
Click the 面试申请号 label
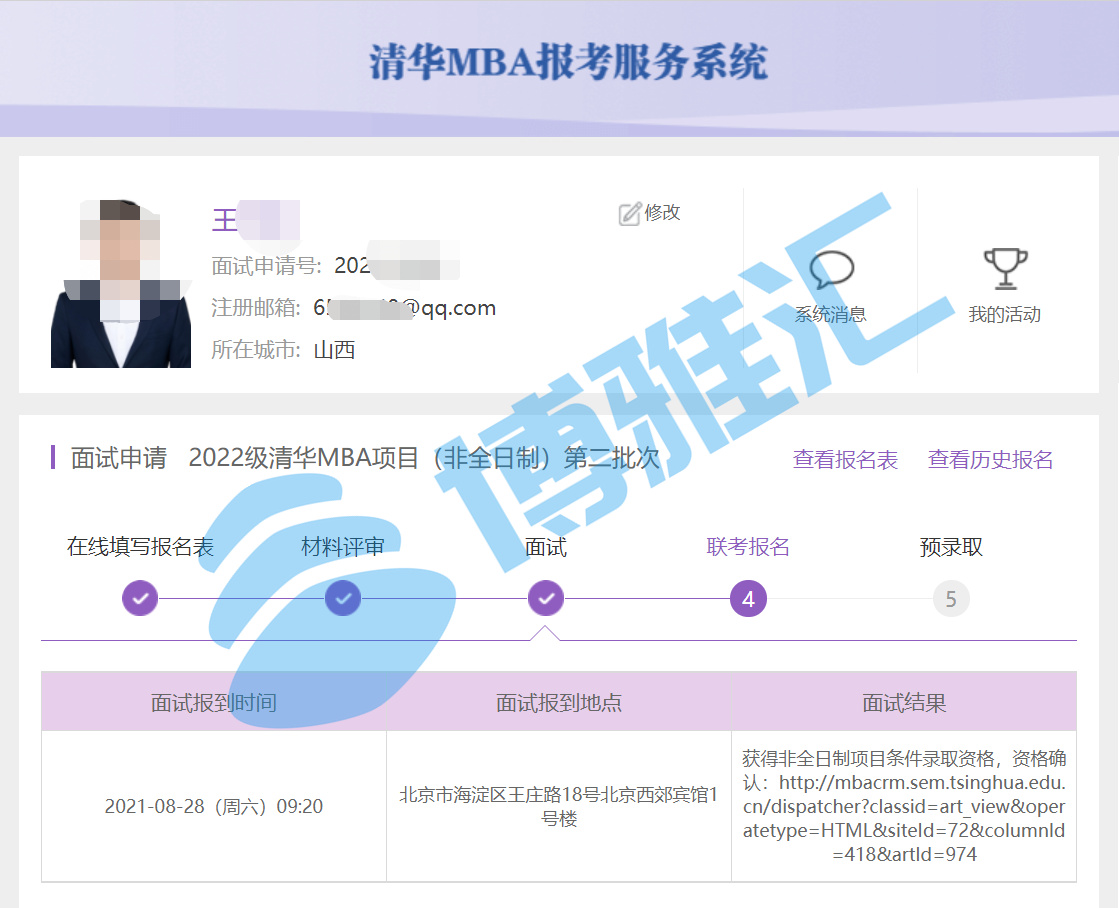click(x=267, y=266)
